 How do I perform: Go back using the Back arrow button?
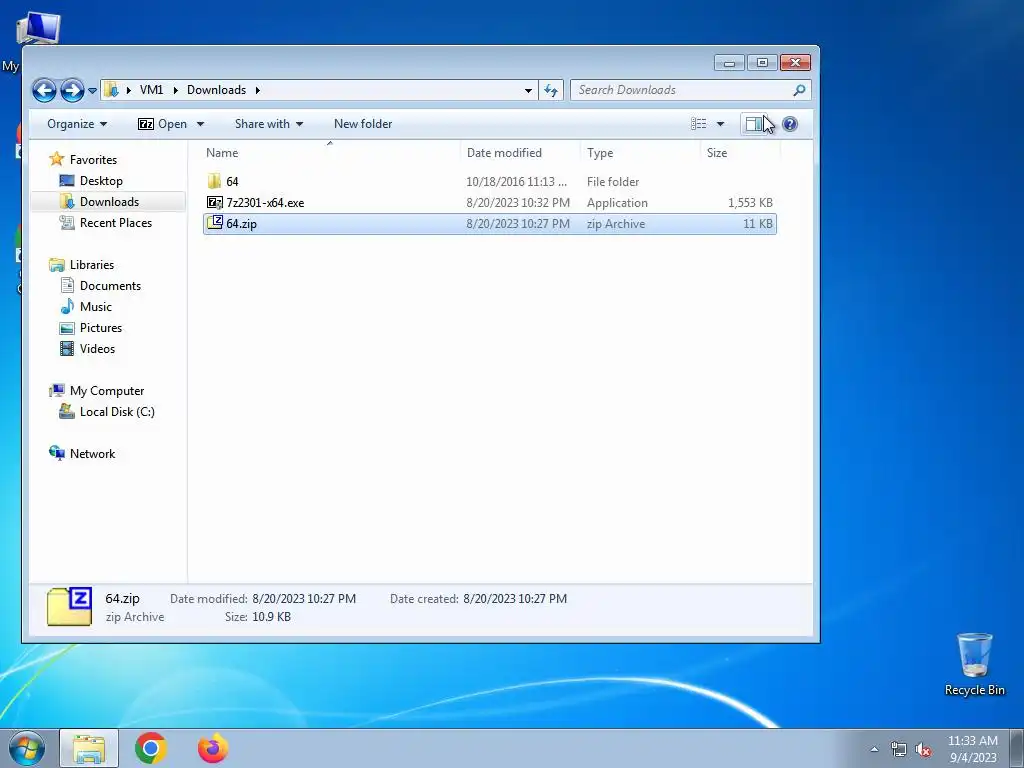(44, 90)
